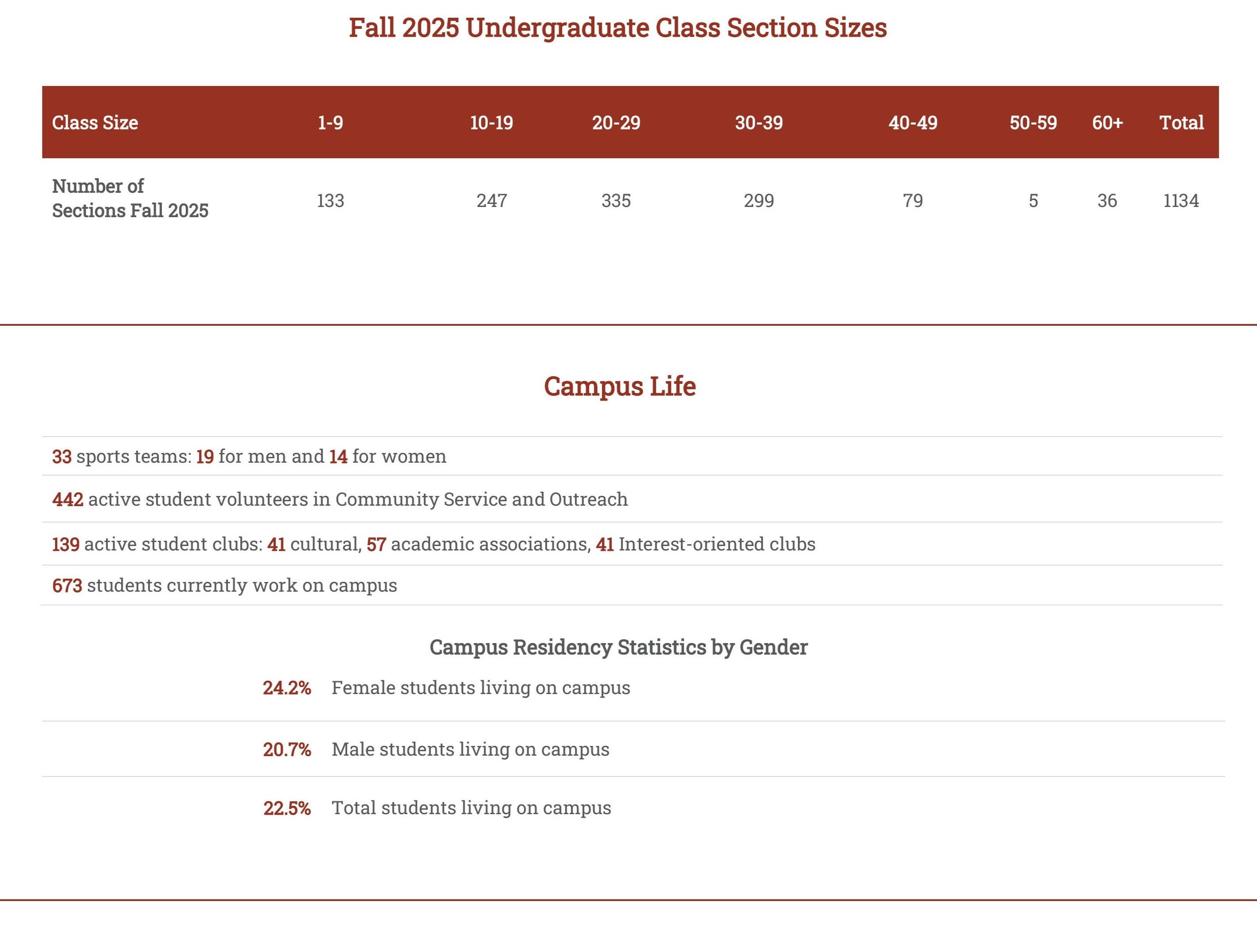The height and width of the screenshot is (952, 1257).
Task: Click the 20-29 column header
Action: [616, 123]
